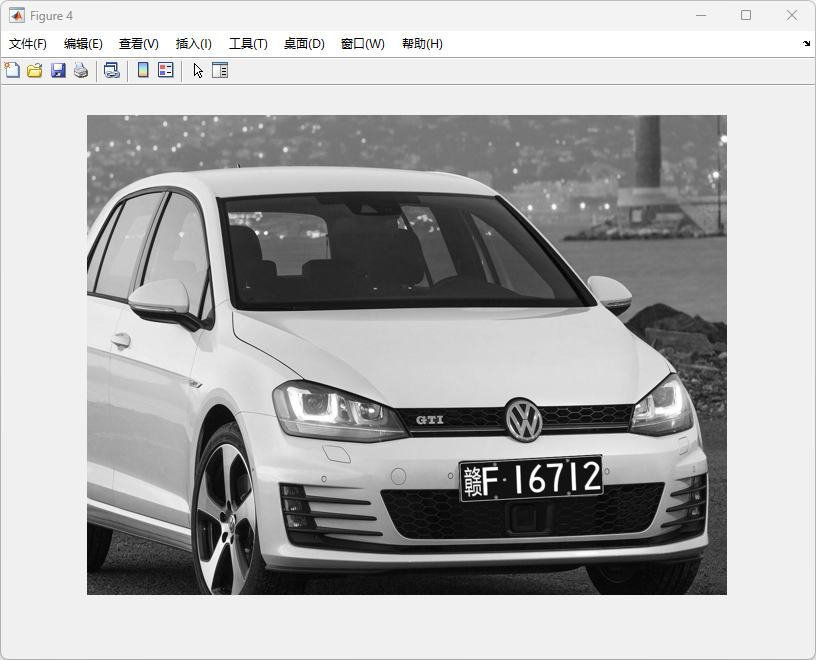The height and width of the screenshot is (660, 816).
Task: Insert a legend with the toolbar icon
Action: tap(165, 70)
